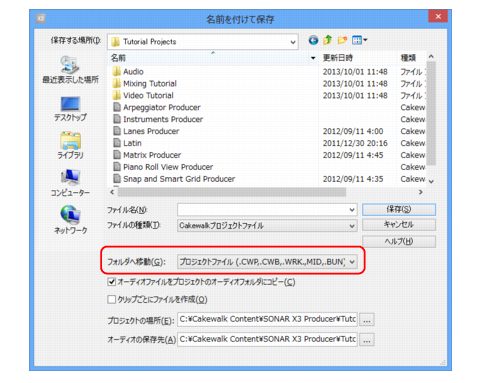Enable create file per clip checkbox
Image resolution: width=477 pixels, height=383 pixels.
pyautogui.click(x=111, y=299)
